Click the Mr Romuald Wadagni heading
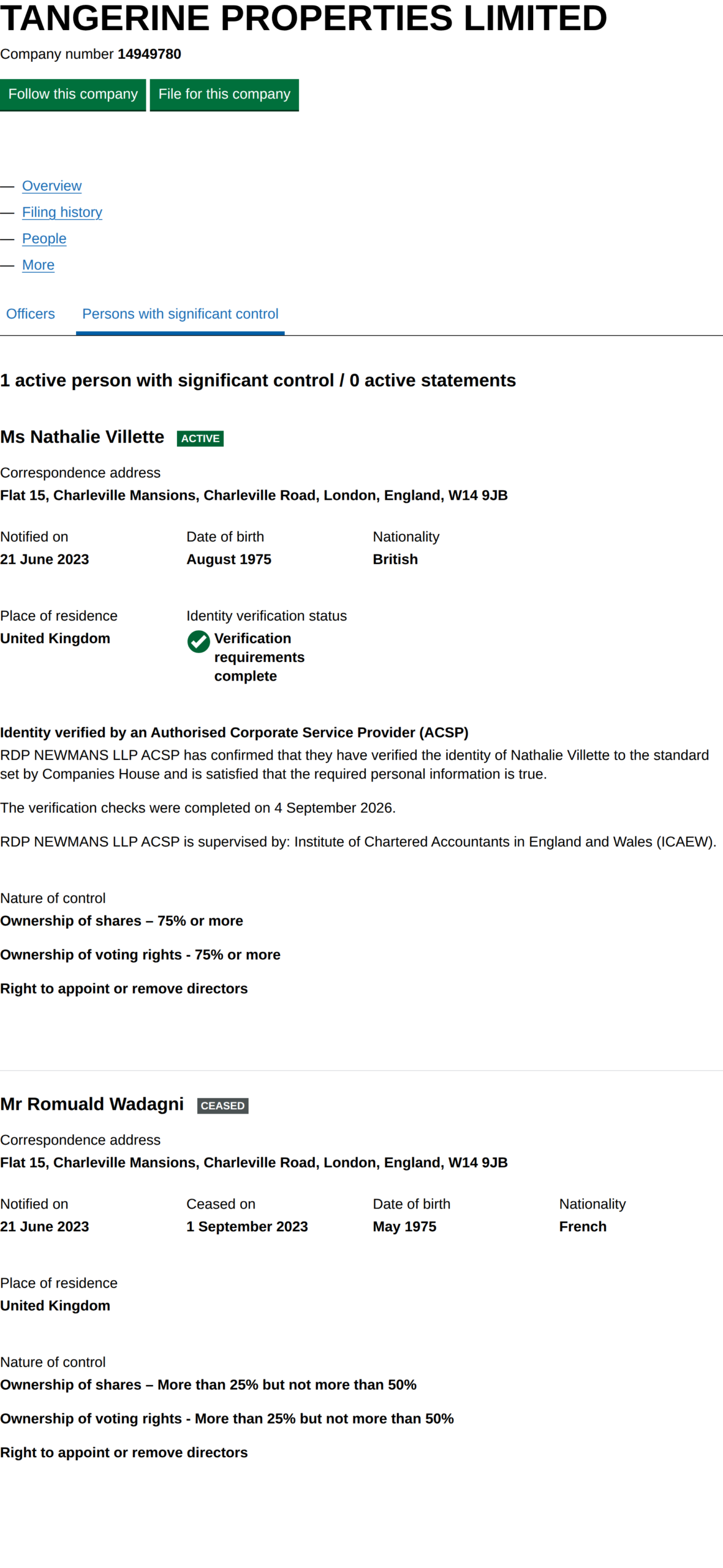The height and width of the screenshot is (1568, 723). 92,1104
